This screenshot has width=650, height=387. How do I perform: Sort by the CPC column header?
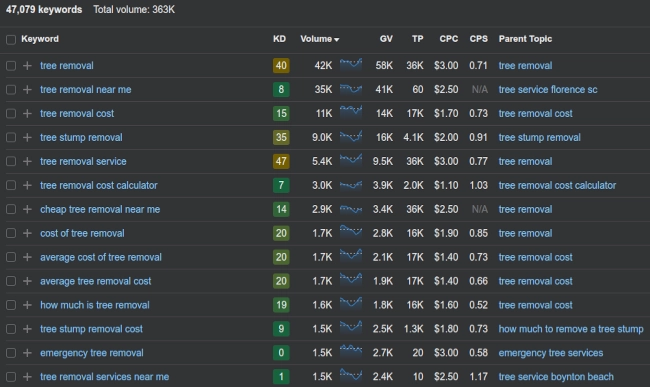449,39
